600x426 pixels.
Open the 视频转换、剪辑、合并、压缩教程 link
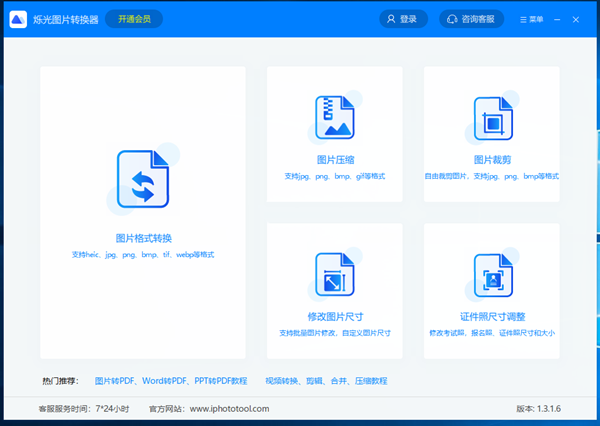coord(326,381)
